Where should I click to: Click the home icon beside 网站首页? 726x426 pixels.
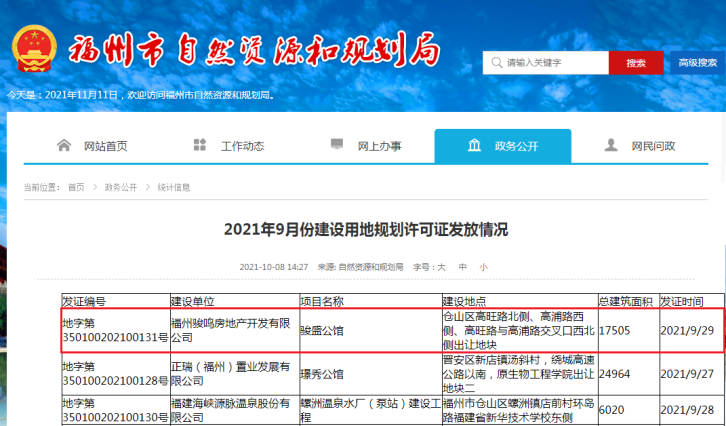64,145
